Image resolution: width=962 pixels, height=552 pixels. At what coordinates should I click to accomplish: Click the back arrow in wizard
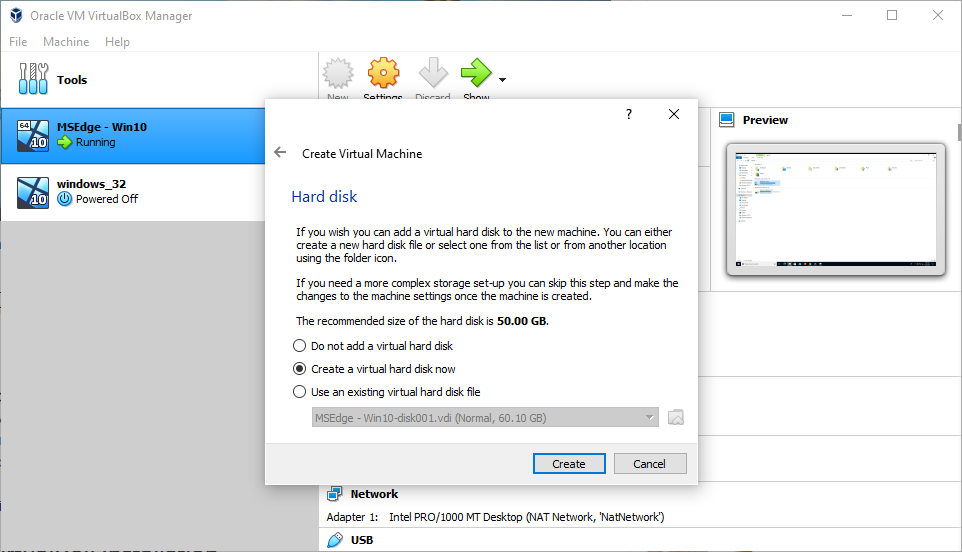tap(280, 152)
